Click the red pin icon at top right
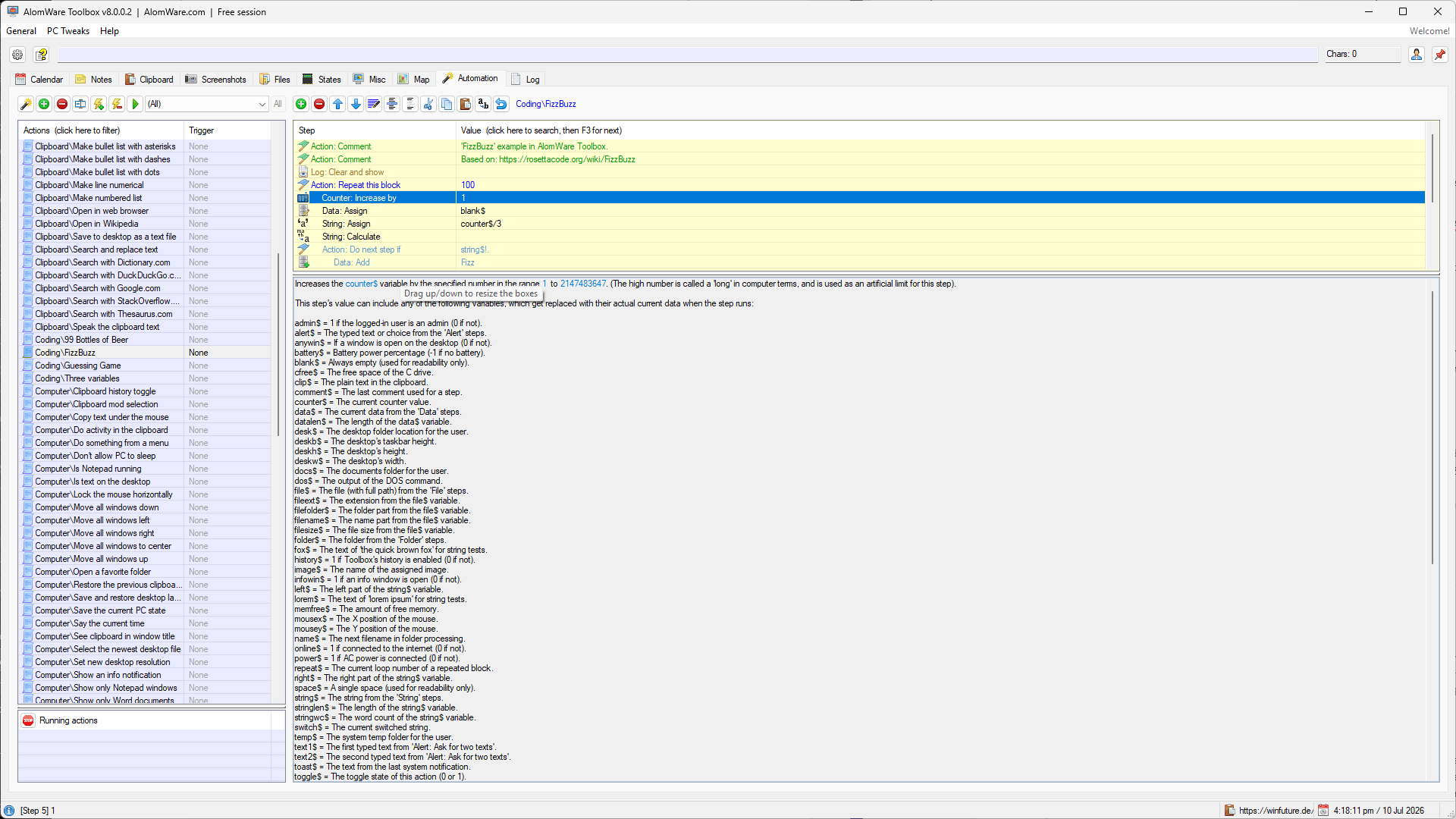The width and height of the screenshot is (1456, 819). pos(1440,54)
